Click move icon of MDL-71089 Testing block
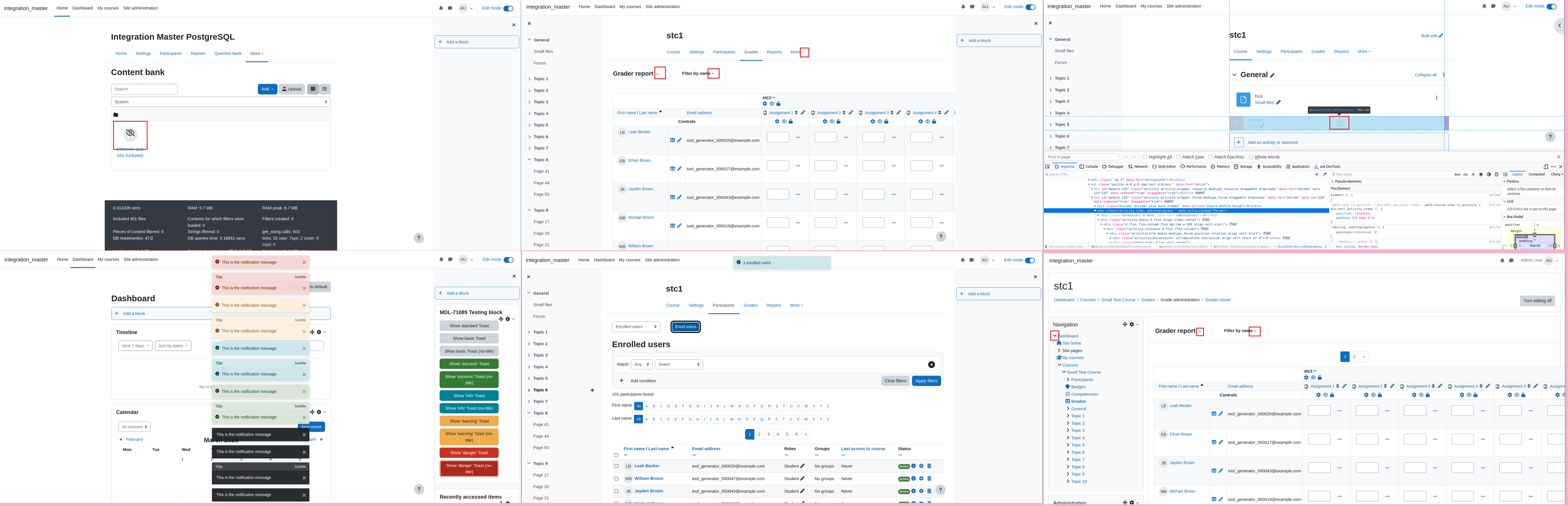The width and height of the screenshot is (1568, 506). coord(501,319)
